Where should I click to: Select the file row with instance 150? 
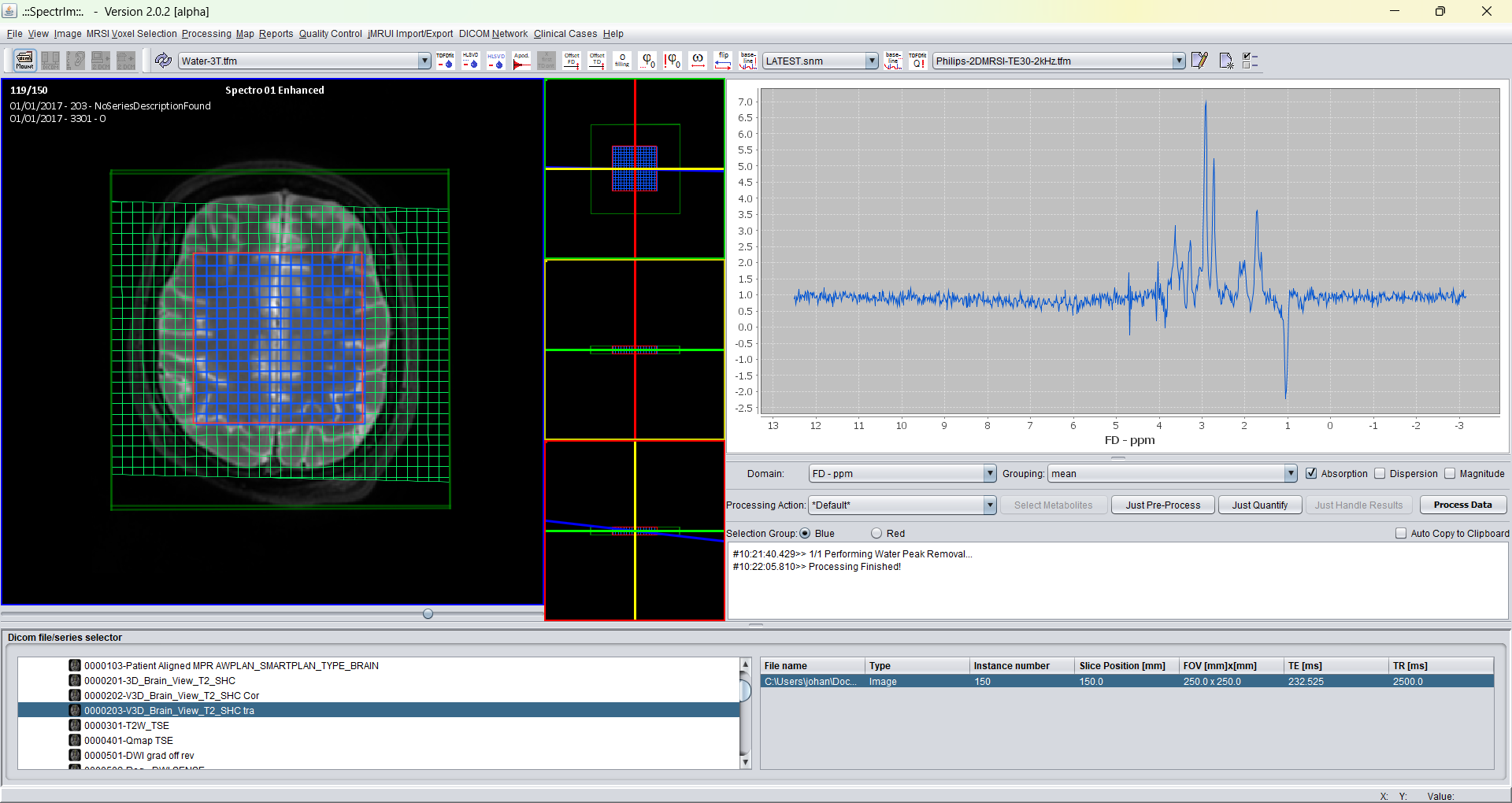pos(1127,681)
